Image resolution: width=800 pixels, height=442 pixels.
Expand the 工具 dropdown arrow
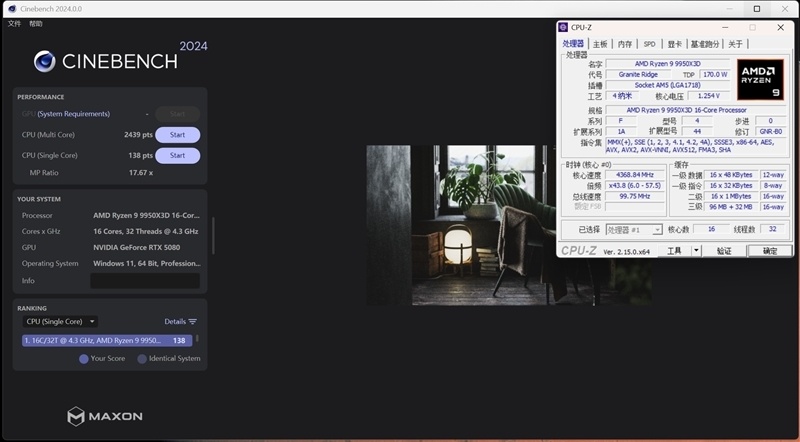696,251
